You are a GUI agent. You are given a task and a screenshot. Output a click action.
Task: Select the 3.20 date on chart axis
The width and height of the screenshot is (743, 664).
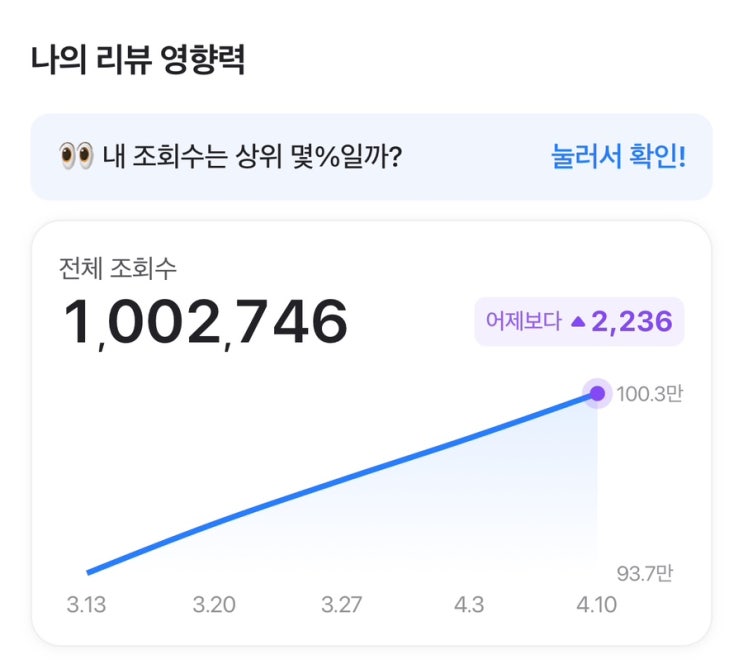213,605
